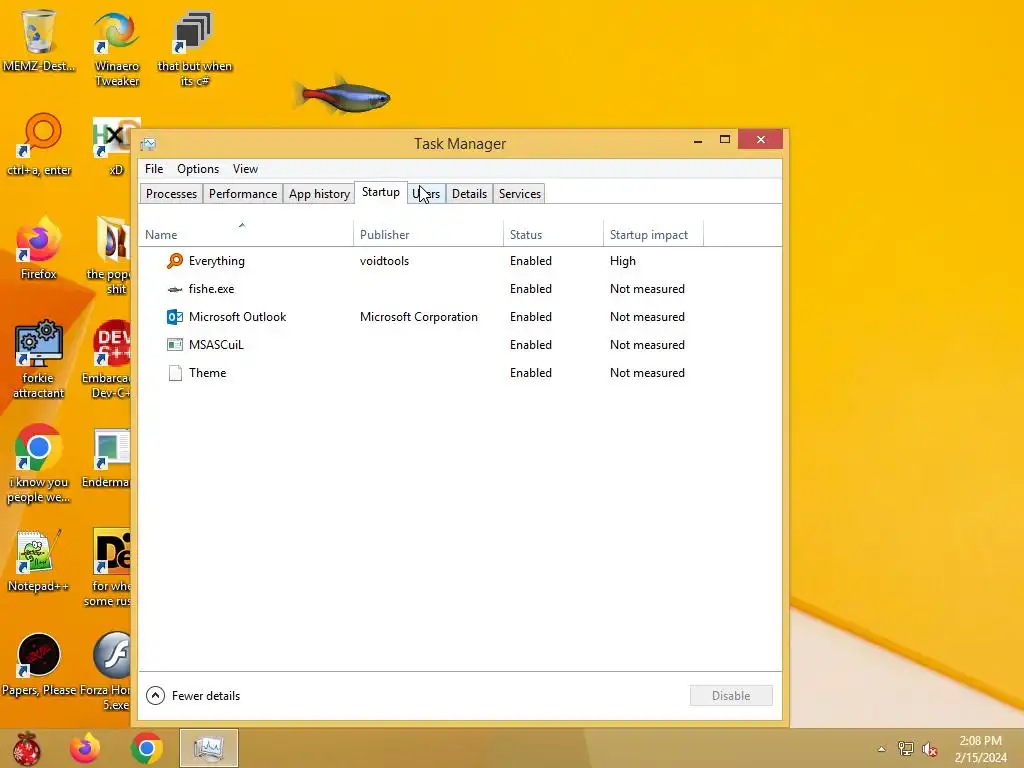
Task: Open the 'i know you people we...' Chrome shortcut
Action: point(38,464)
